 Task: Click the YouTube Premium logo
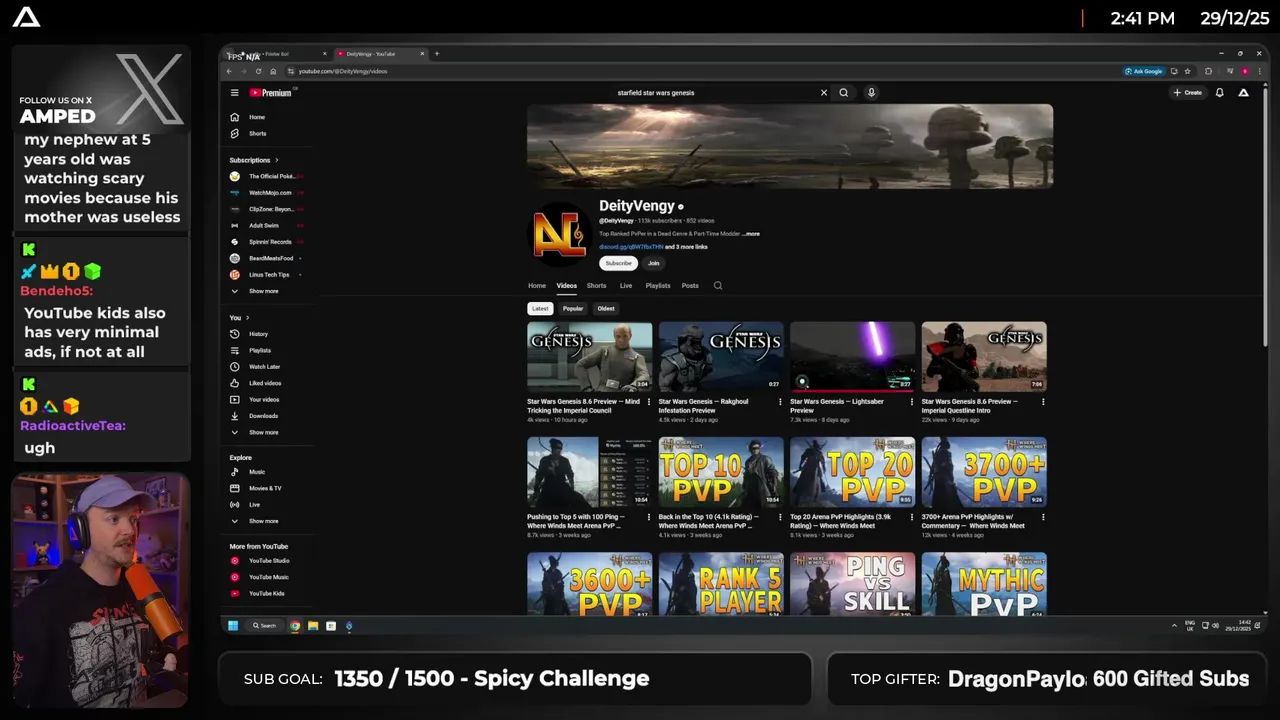coord(270,93)
